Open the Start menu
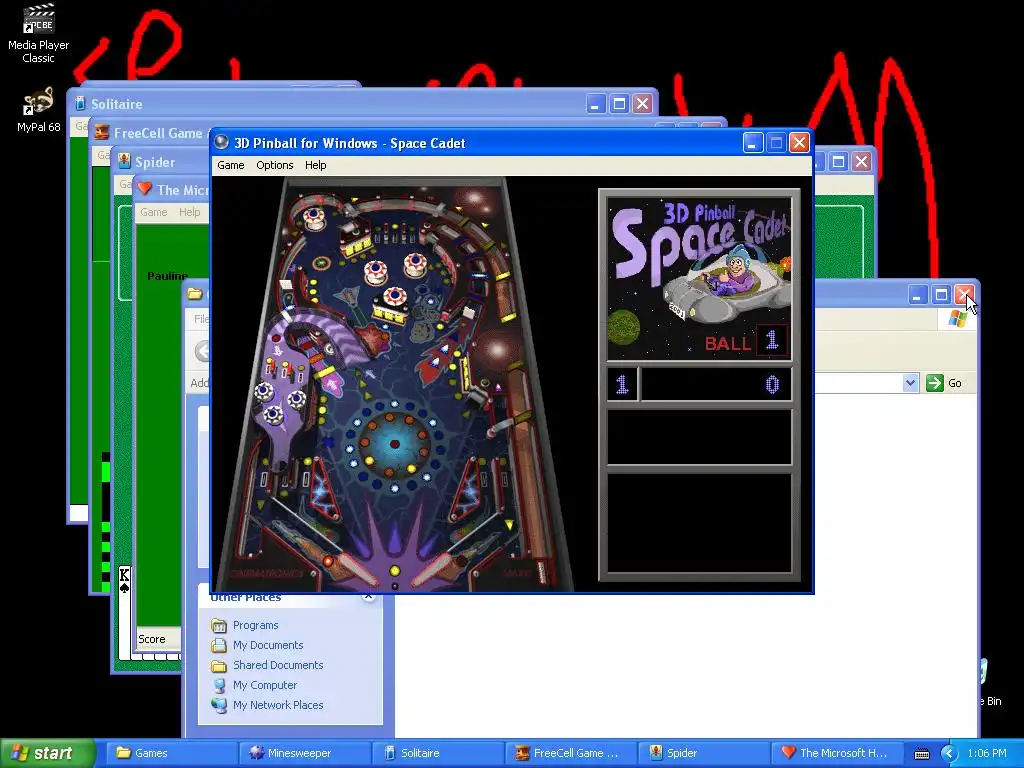1024x768 pixels. (47, 753)
